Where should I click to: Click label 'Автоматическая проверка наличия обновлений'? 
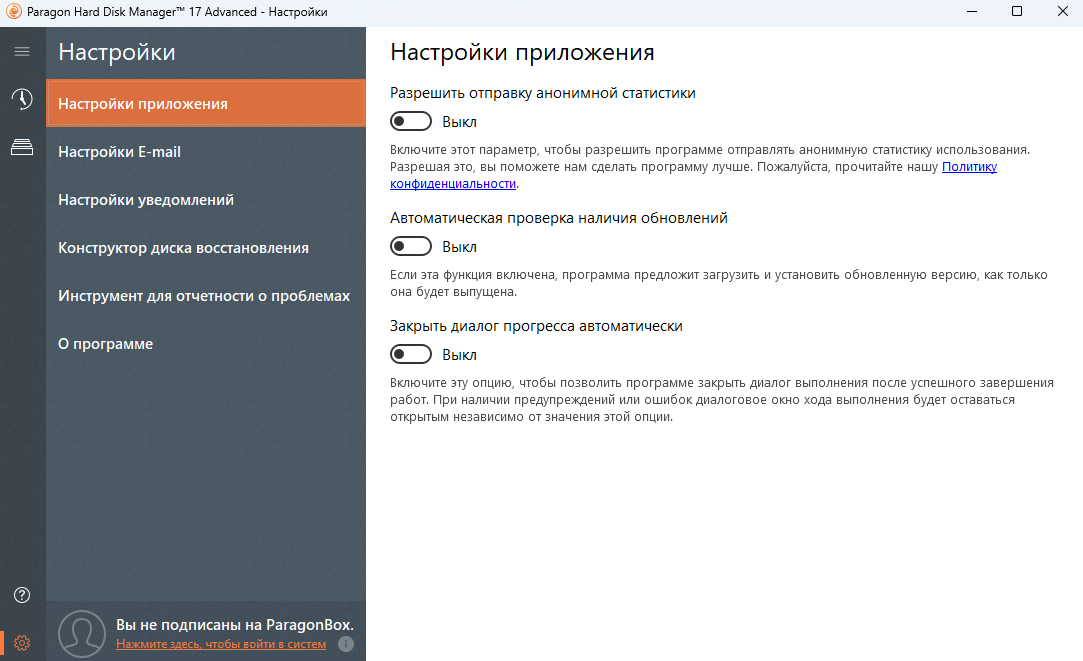[559, 218]
